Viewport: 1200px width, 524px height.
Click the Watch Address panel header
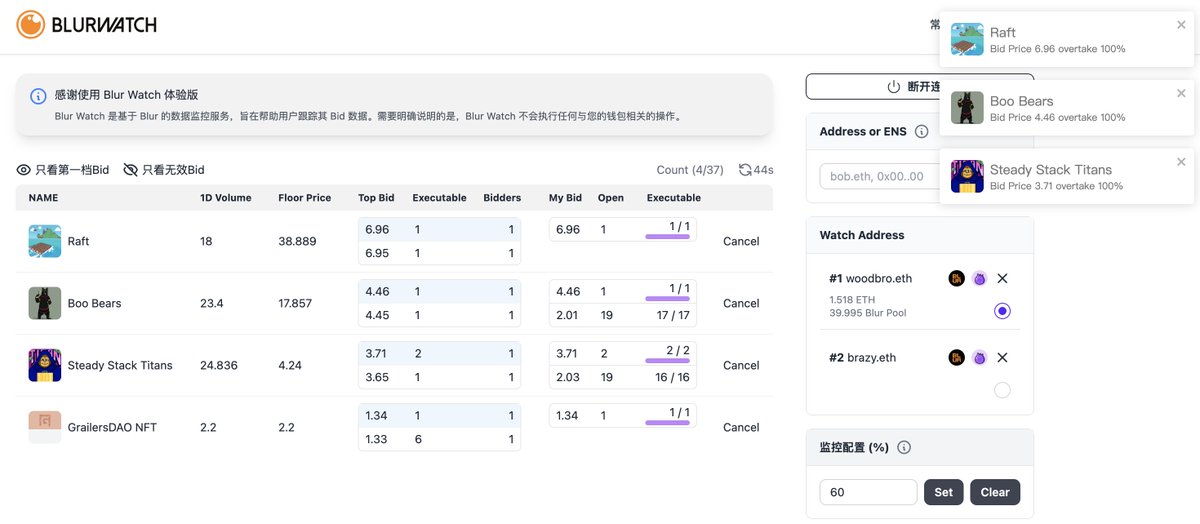(920, 235)
